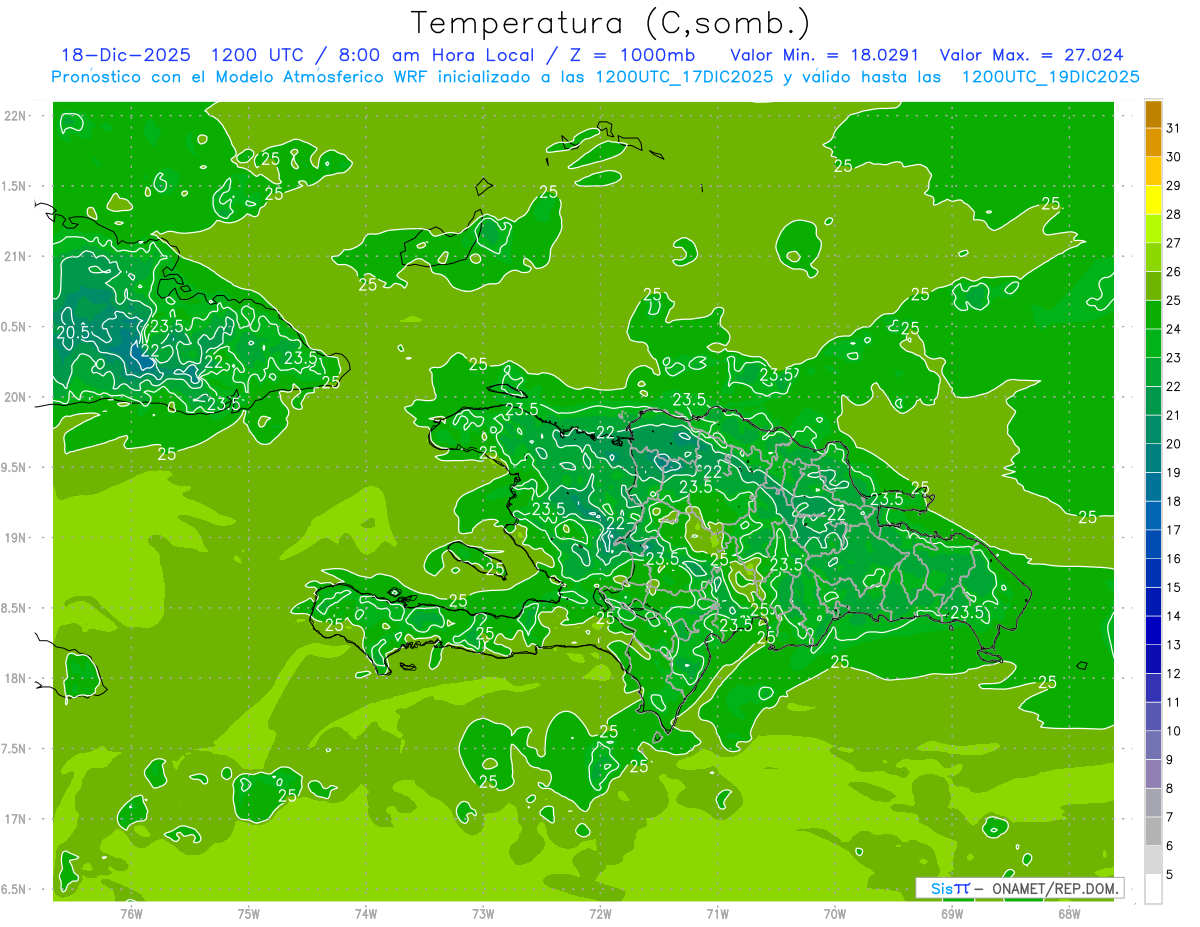The height and width of the screenshot is (927, 1200).
Task: Click the 22N latitude axis label
Action: [17, 116]
